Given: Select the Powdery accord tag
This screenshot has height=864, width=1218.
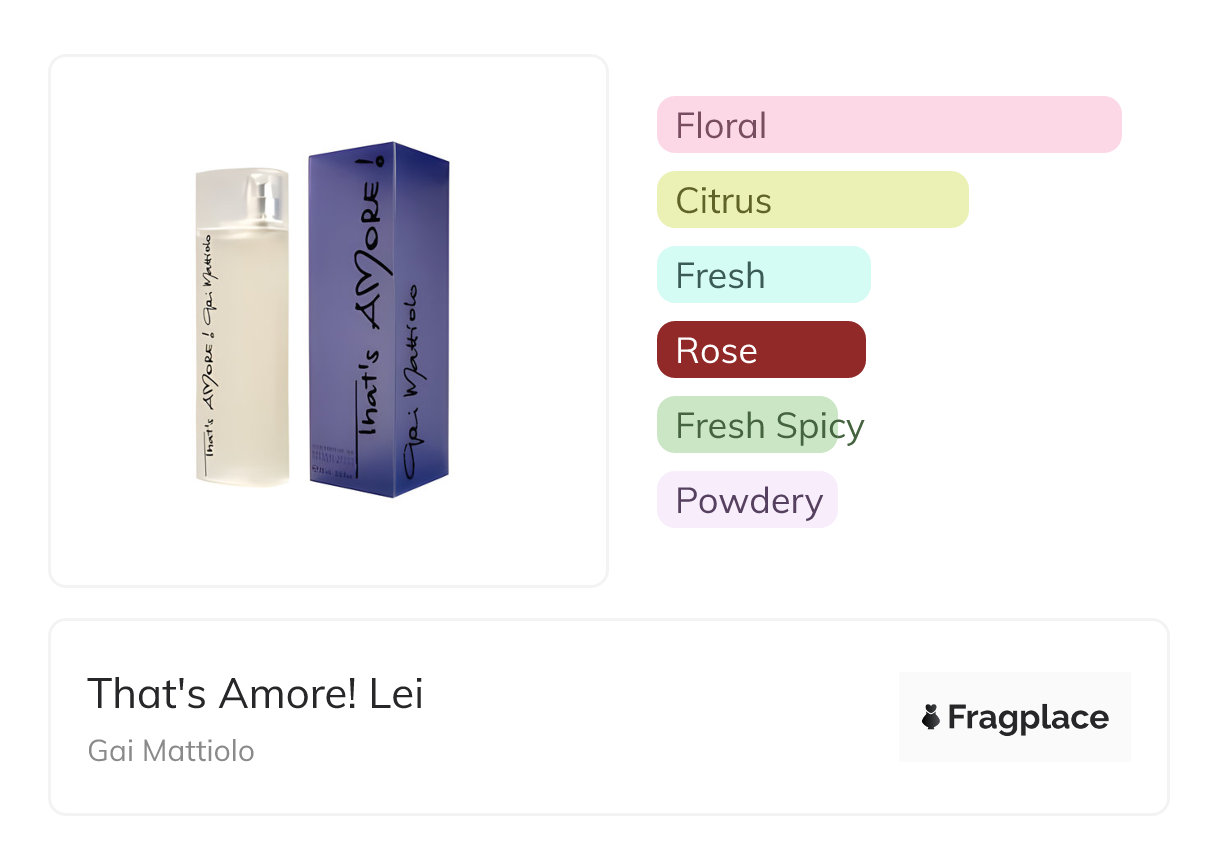Looking at the screenshot, I should pyautogui.click(x=747, y=500).
